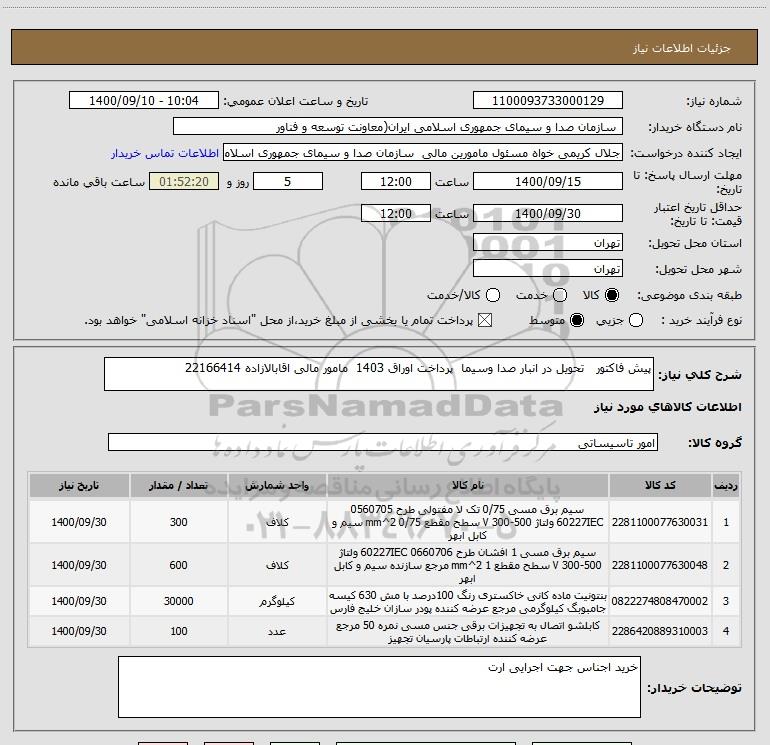Click the buyer organization name field

(397, 128)
